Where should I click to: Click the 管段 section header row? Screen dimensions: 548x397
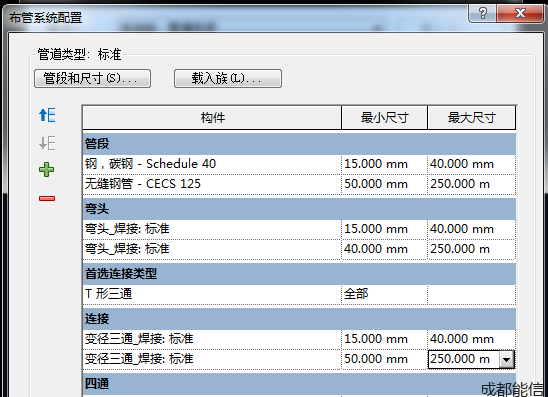point(299,144)
